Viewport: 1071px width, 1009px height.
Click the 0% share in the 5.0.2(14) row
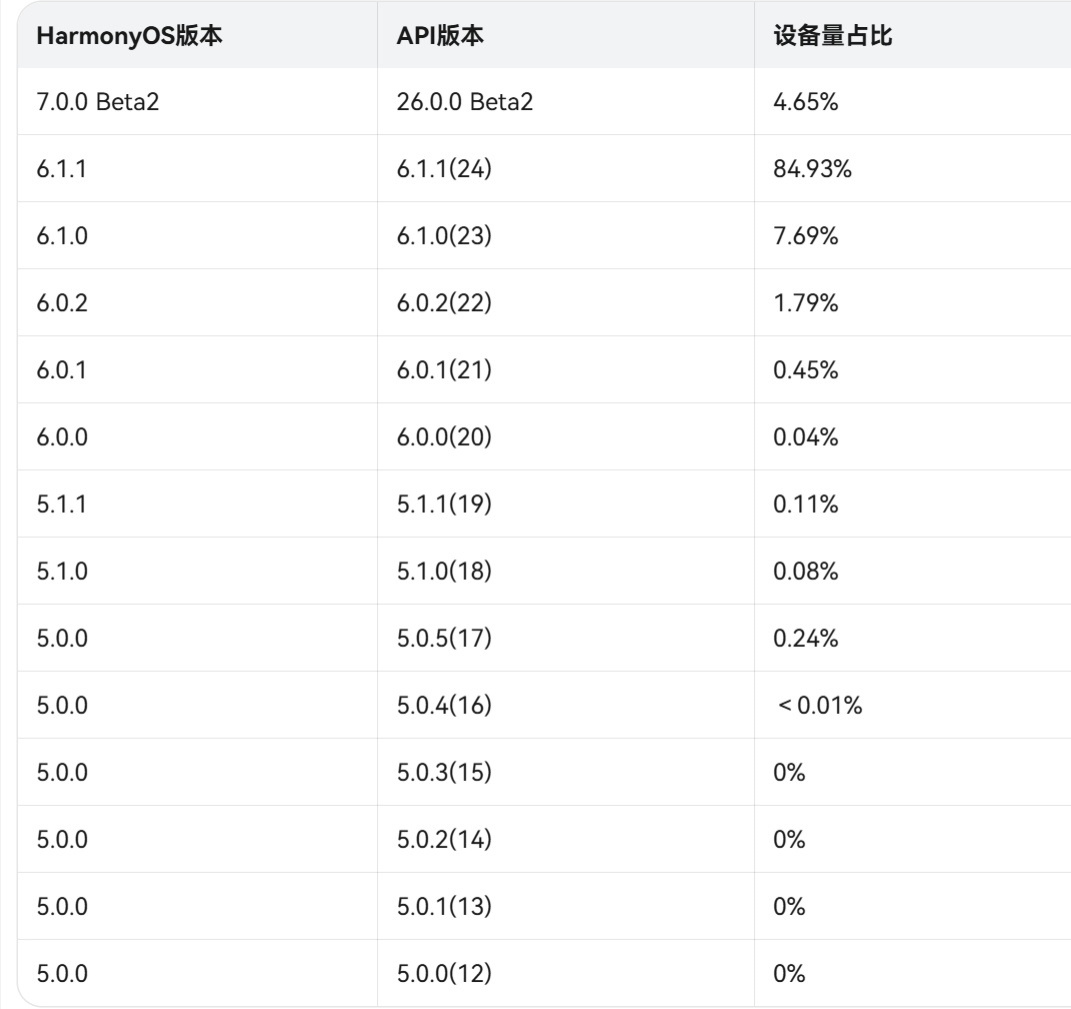tap(789, 839)
